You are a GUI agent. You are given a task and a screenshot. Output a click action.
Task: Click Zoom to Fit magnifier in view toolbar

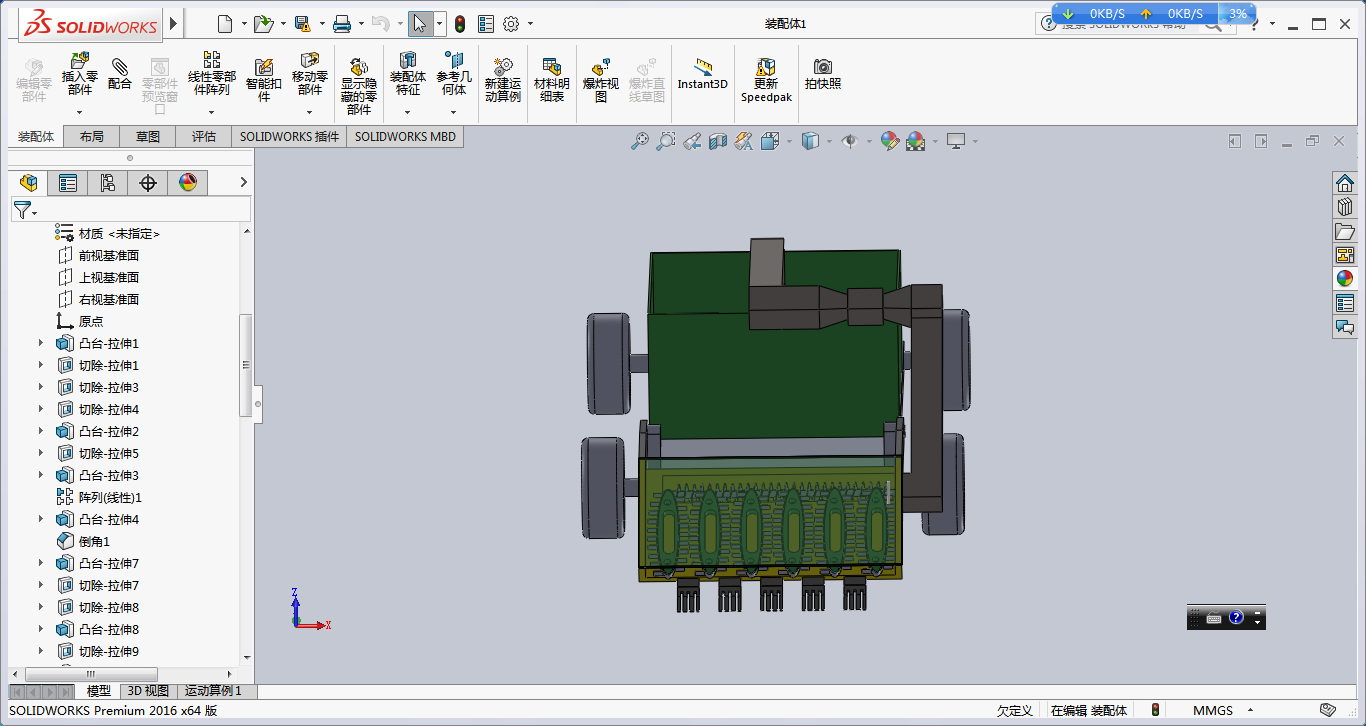(x=640, y=142)
